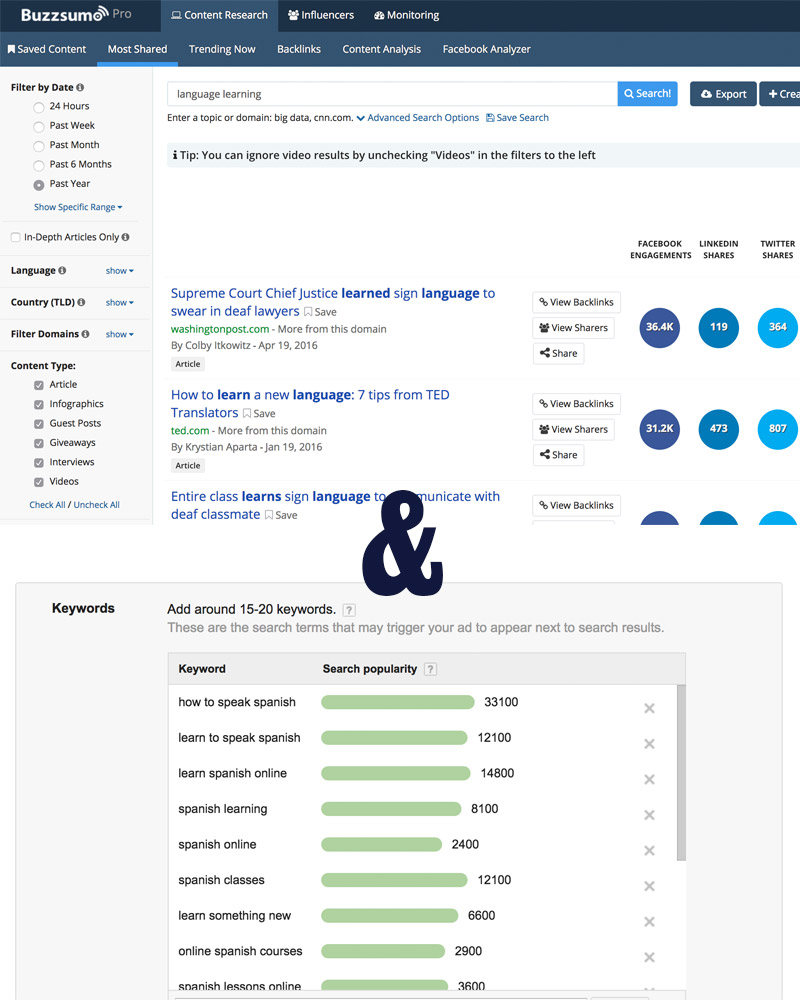The height and width of the screenshot is (1000, 800).
Task: Remove the 'how to speak spanish' keyword
Action: 649,709
